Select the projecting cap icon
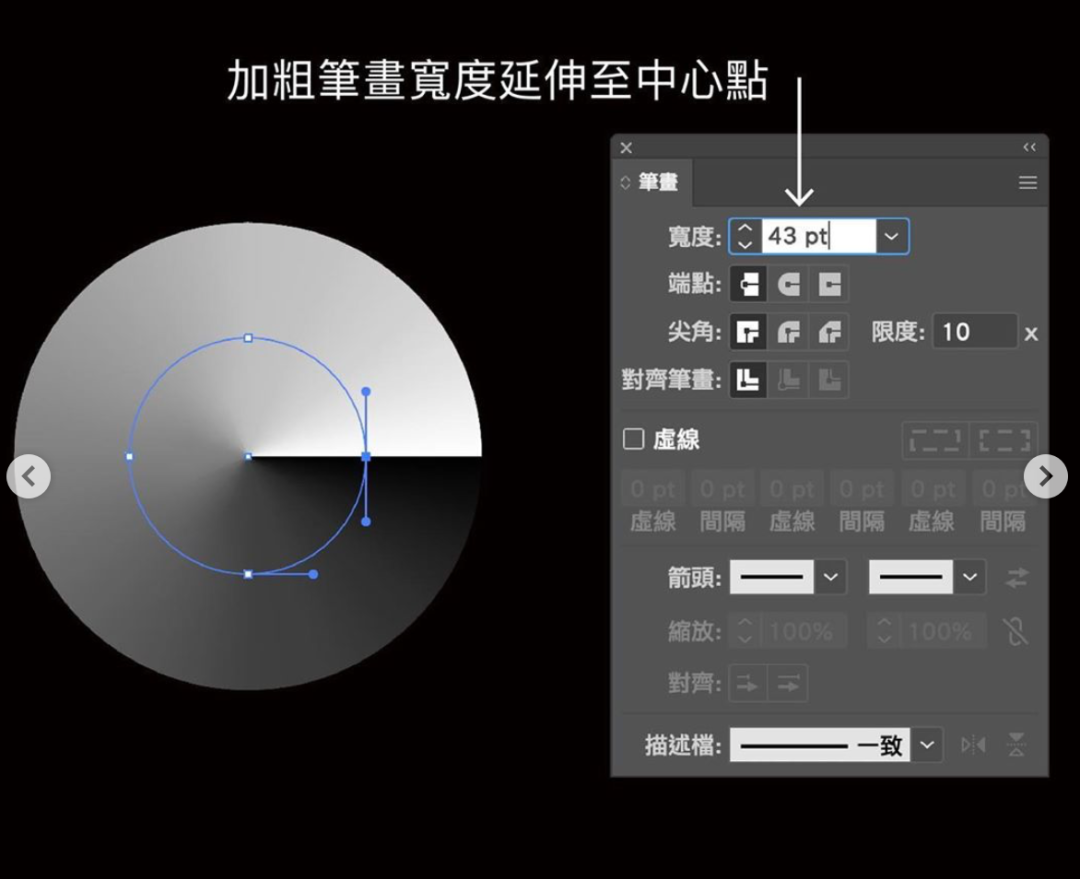 tap(829, 284)
